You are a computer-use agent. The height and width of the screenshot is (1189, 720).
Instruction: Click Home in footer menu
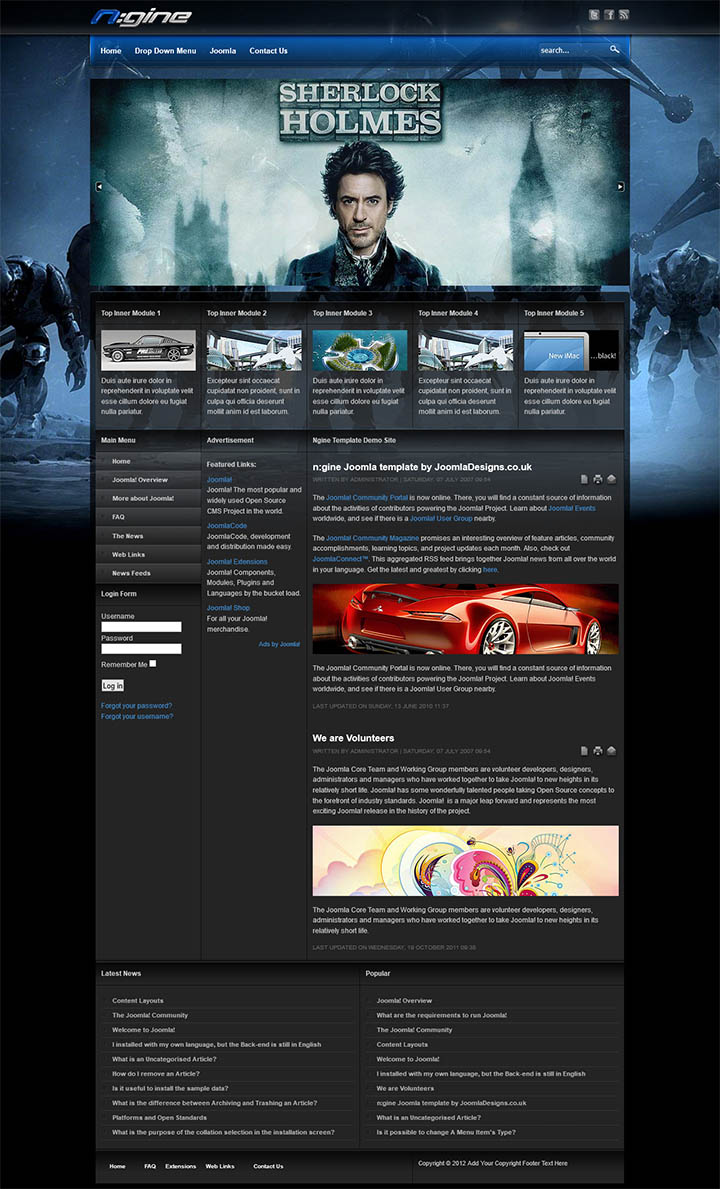pyautogui.click(x=117, y=1166)
